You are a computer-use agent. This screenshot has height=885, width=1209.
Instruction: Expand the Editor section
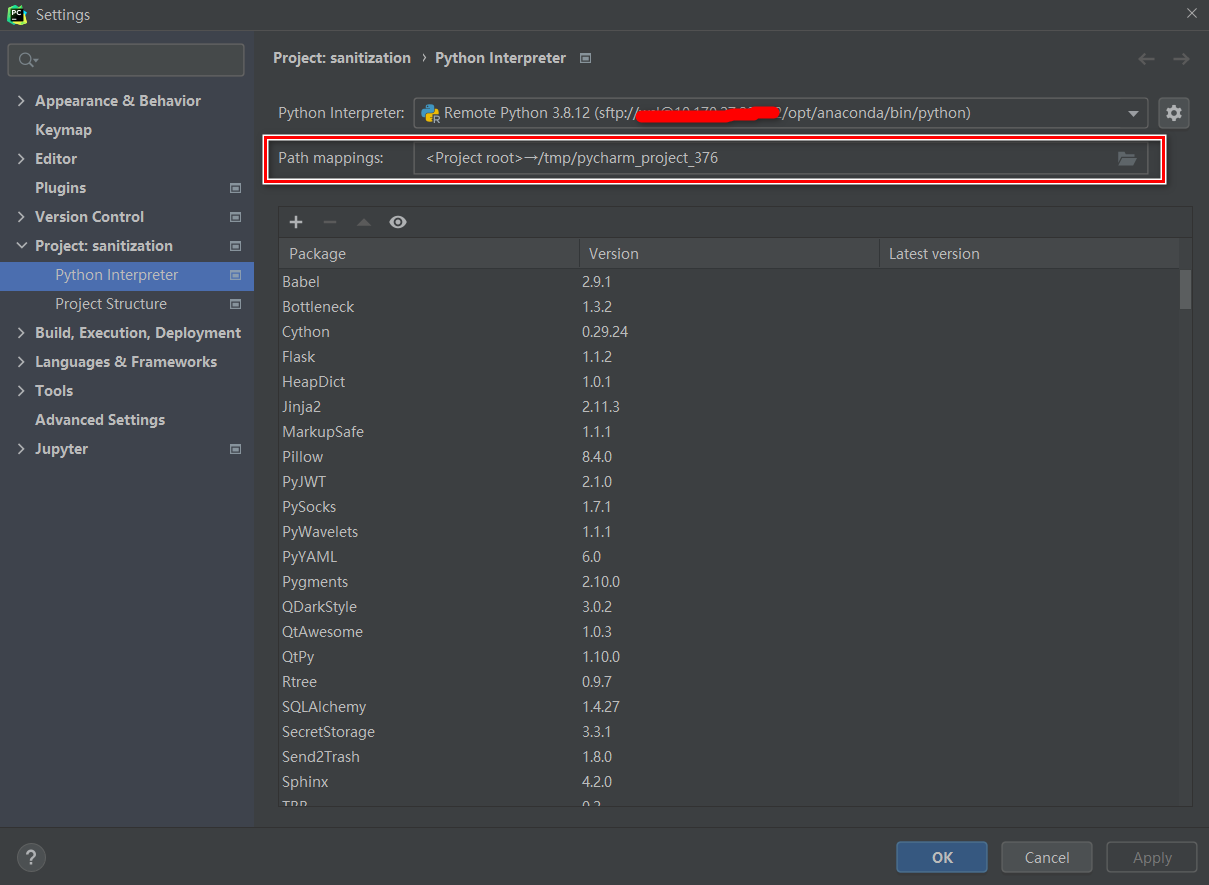tap(21, 159)
